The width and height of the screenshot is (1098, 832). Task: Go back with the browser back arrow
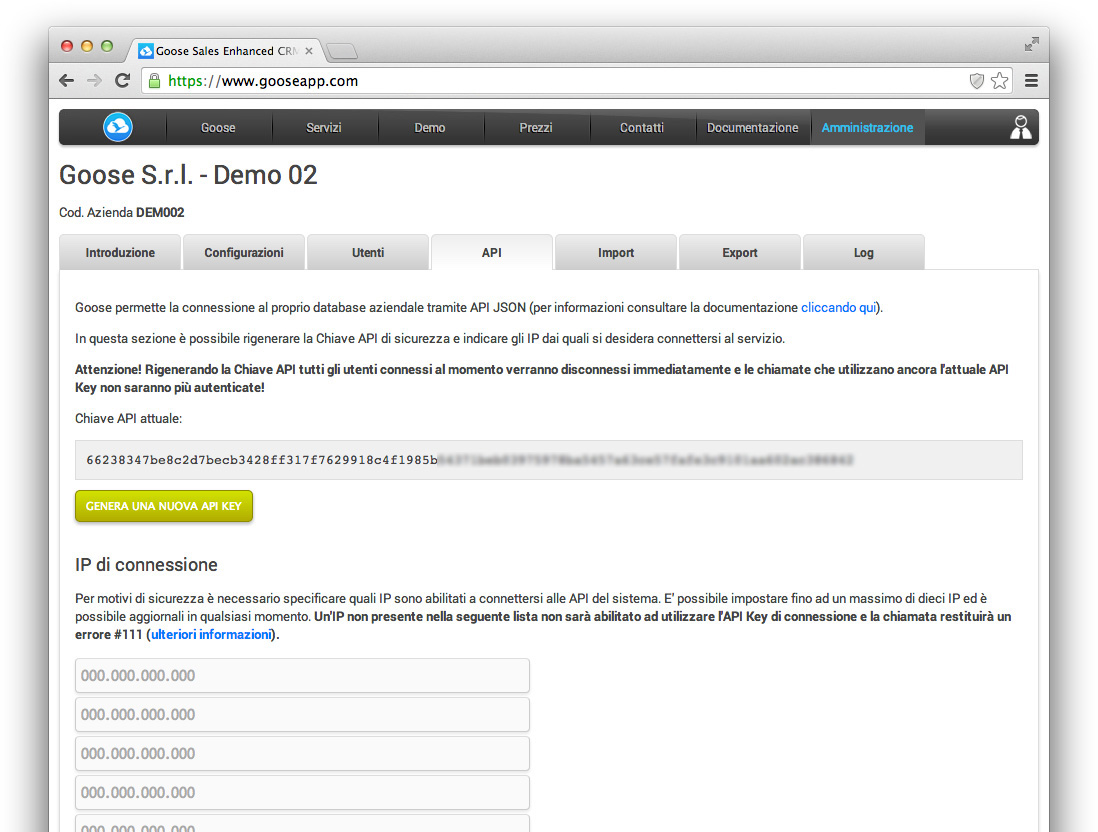coord(67,81)
